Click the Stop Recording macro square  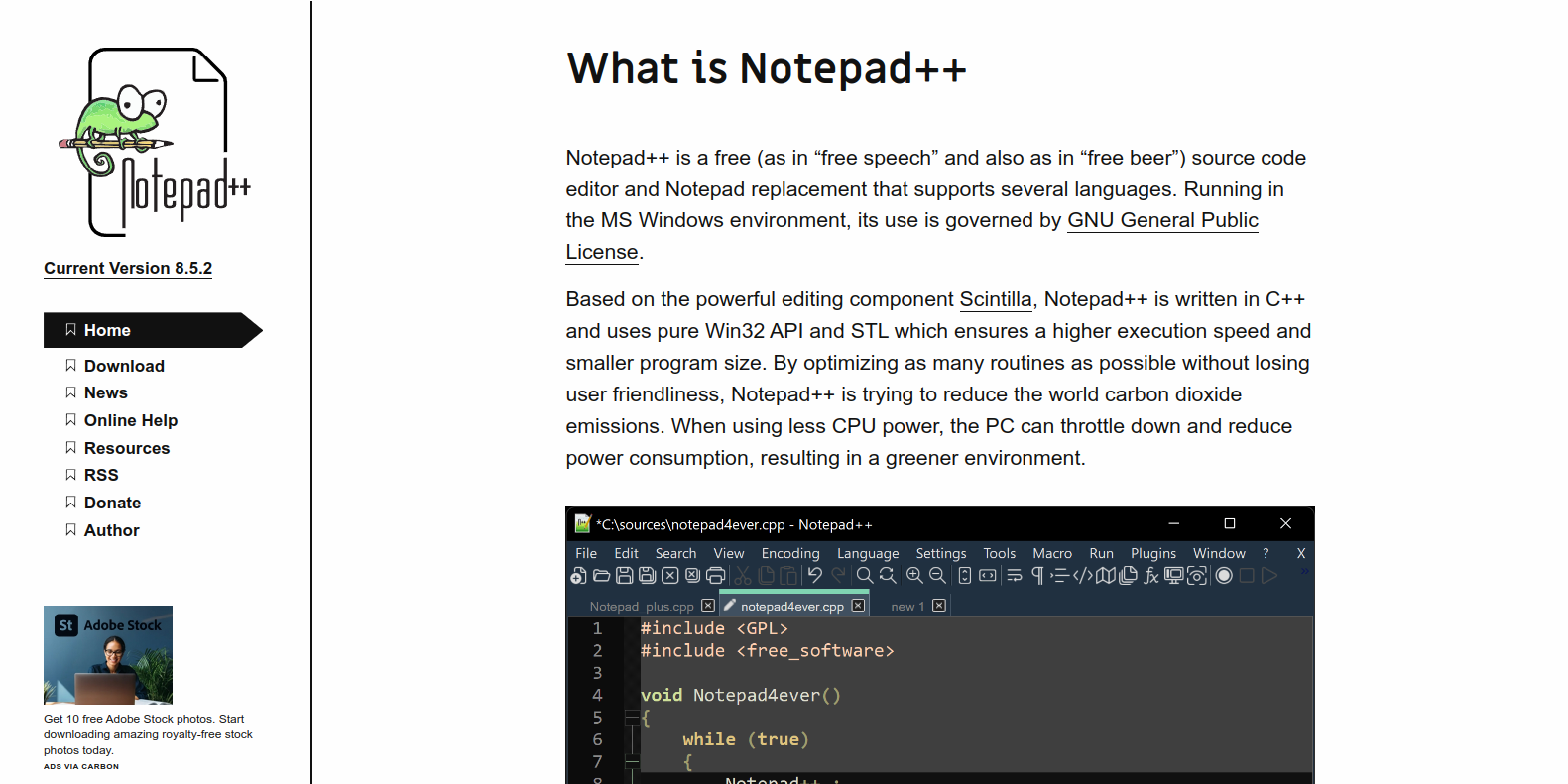tap(1247, 575)
